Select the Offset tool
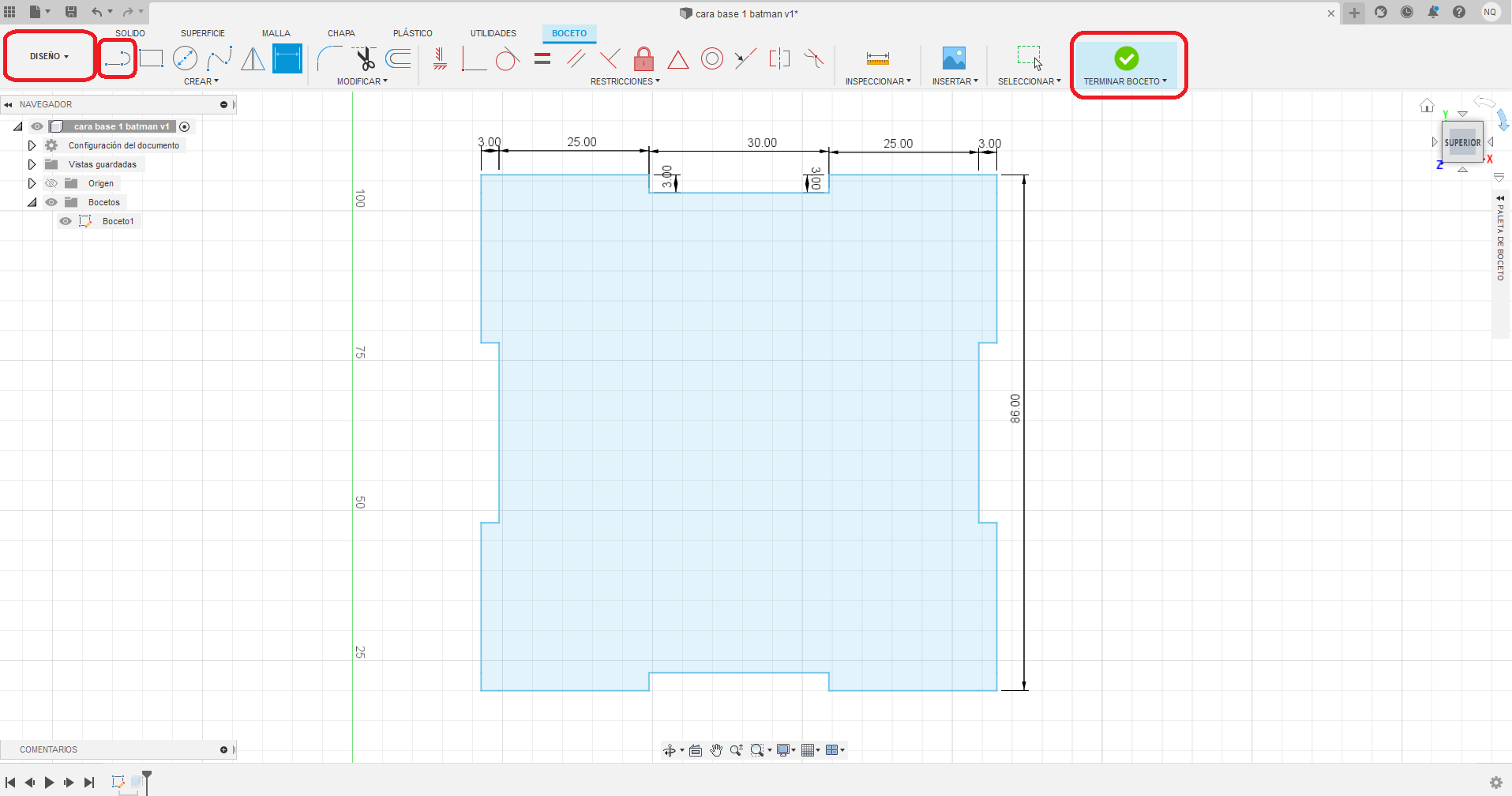Screen dimensions: 1512x796 pos(399,58)
